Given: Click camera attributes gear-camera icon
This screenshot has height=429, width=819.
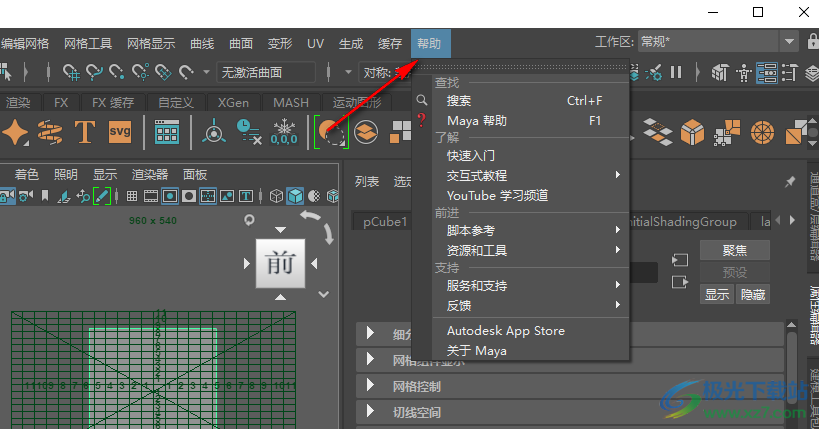Looking at the screenshot, I should pyautogui.click(x=26, y=196).
